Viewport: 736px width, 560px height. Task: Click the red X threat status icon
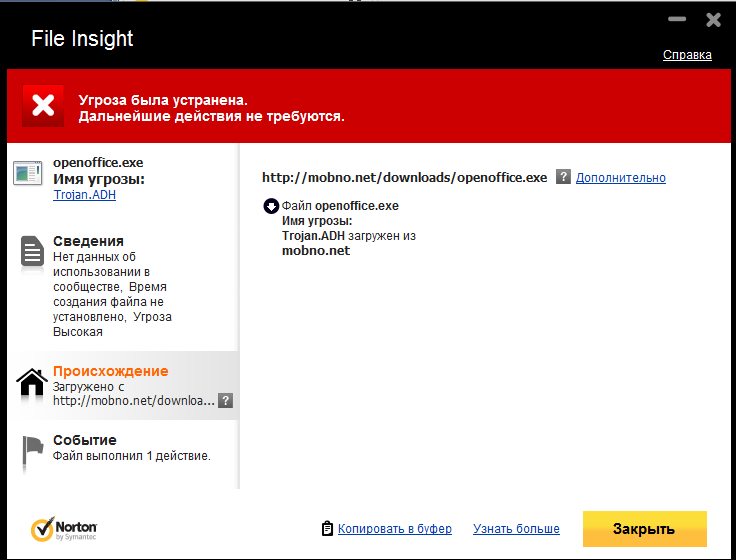pos(43,106)
